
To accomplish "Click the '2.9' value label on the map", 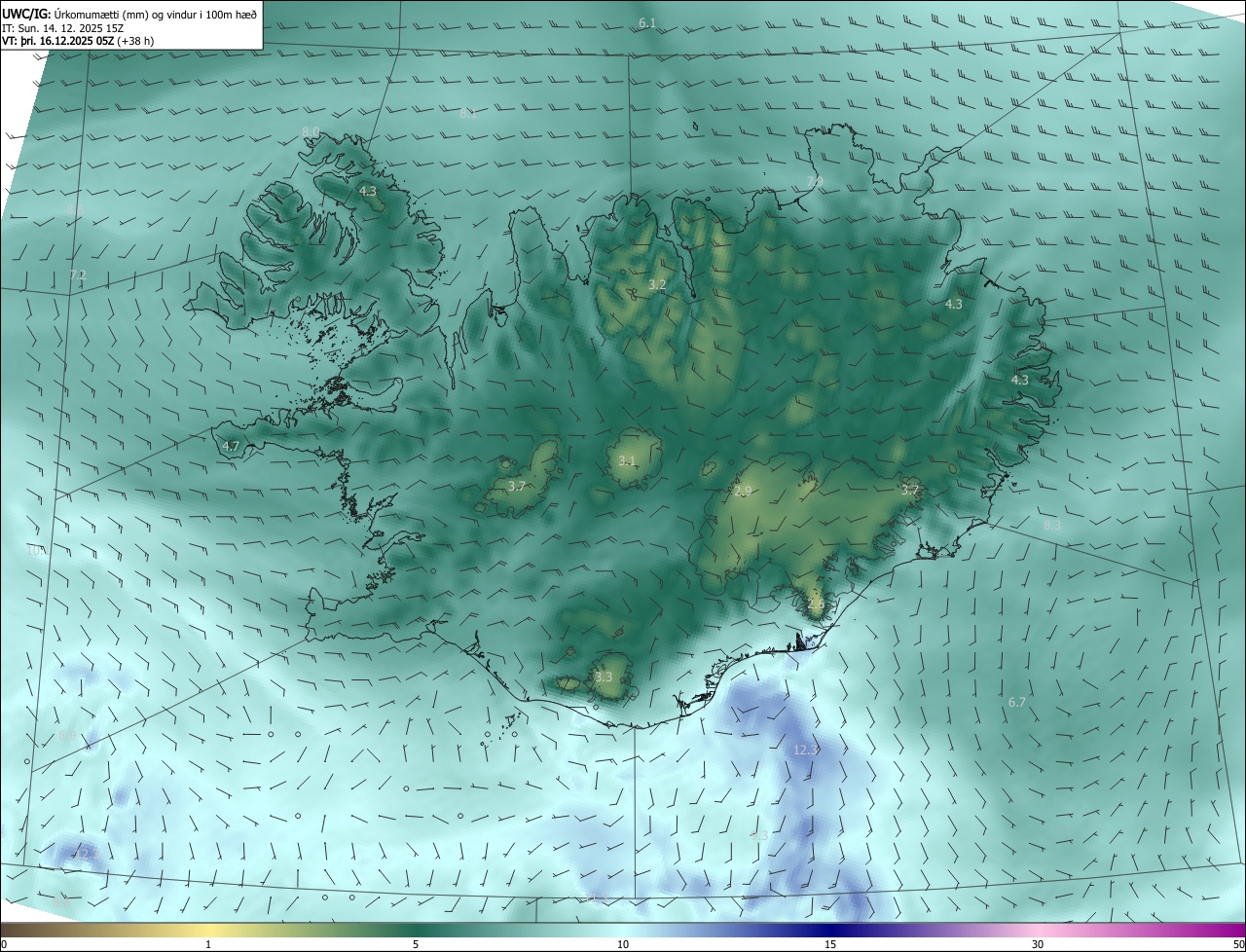I will [x=743, y=492].
